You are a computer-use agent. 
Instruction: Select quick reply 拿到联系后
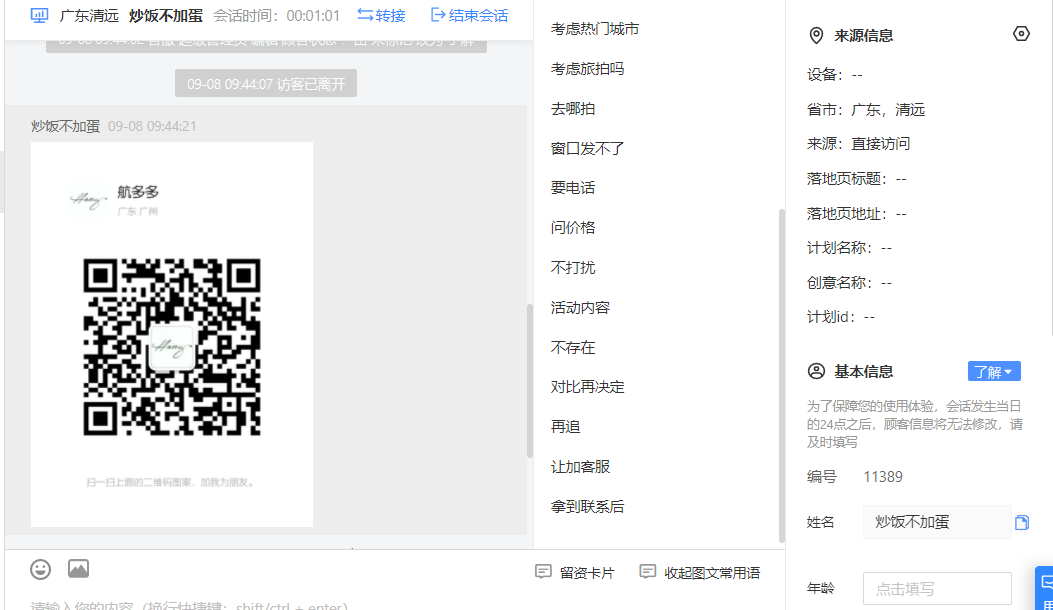coord(588,507)
